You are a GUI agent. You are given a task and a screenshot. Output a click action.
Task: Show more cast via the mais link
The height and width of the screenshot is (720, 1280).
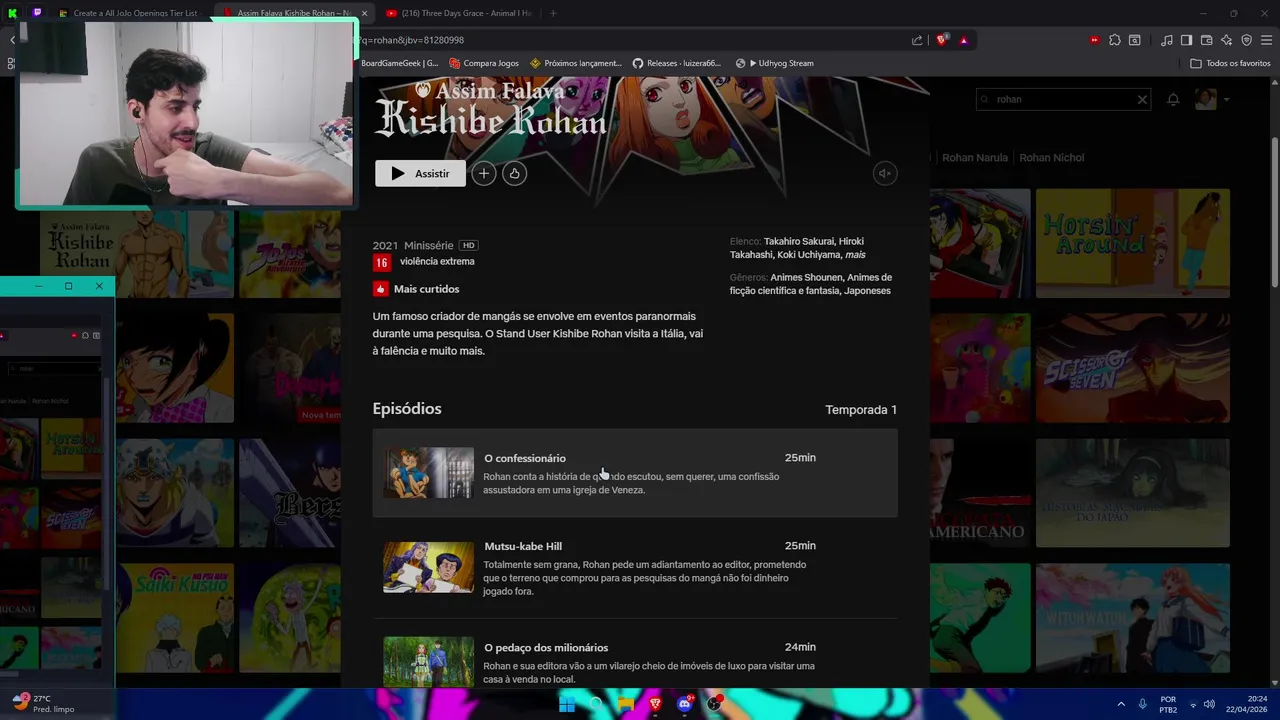pos(855,255)
